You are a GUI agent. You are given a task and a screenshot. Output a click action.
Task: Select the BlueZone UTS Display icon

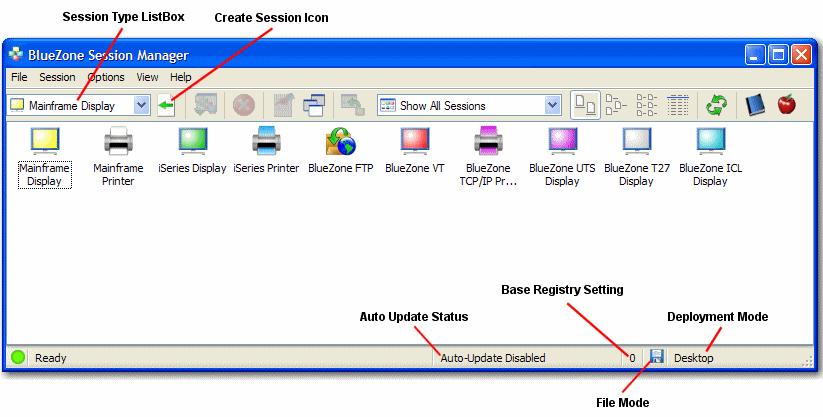click(562, 141)
